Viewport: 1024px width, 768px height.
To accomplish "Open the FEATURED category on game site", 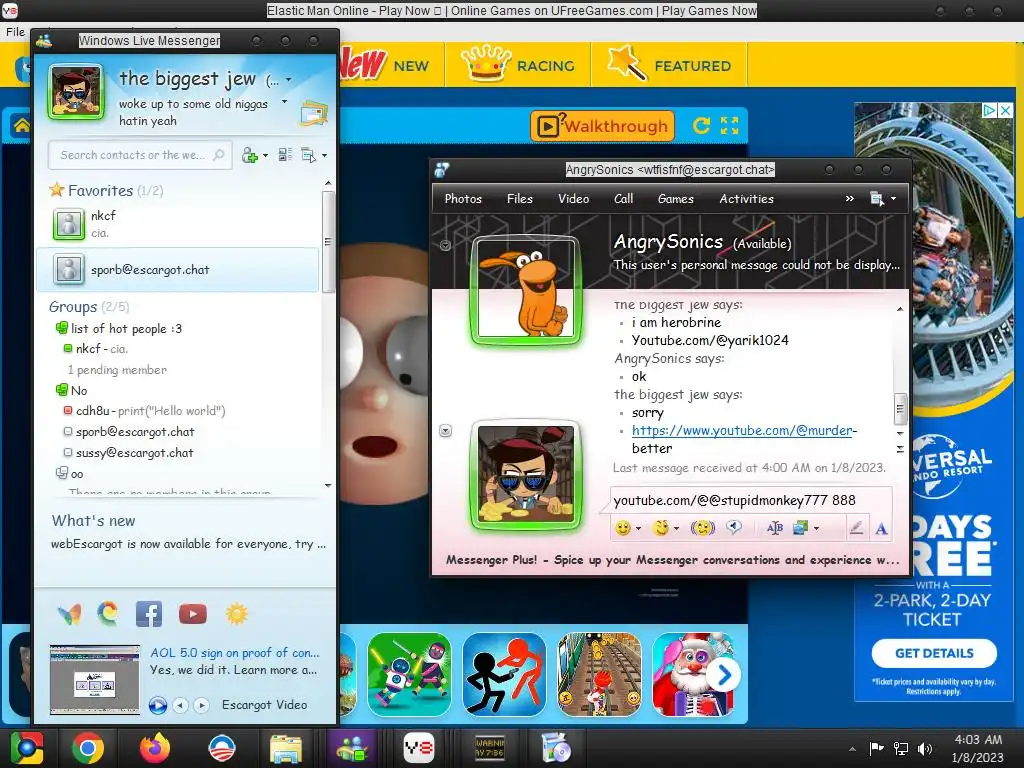I will tap(669, 65).
